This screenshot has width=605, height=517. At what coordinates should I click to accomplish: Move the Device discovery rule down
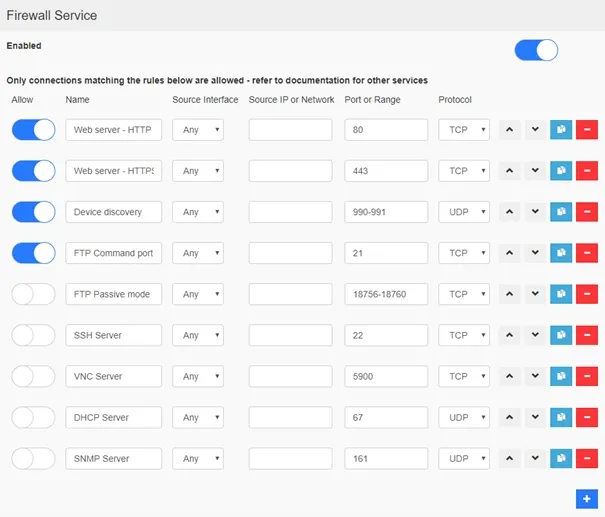535,212
